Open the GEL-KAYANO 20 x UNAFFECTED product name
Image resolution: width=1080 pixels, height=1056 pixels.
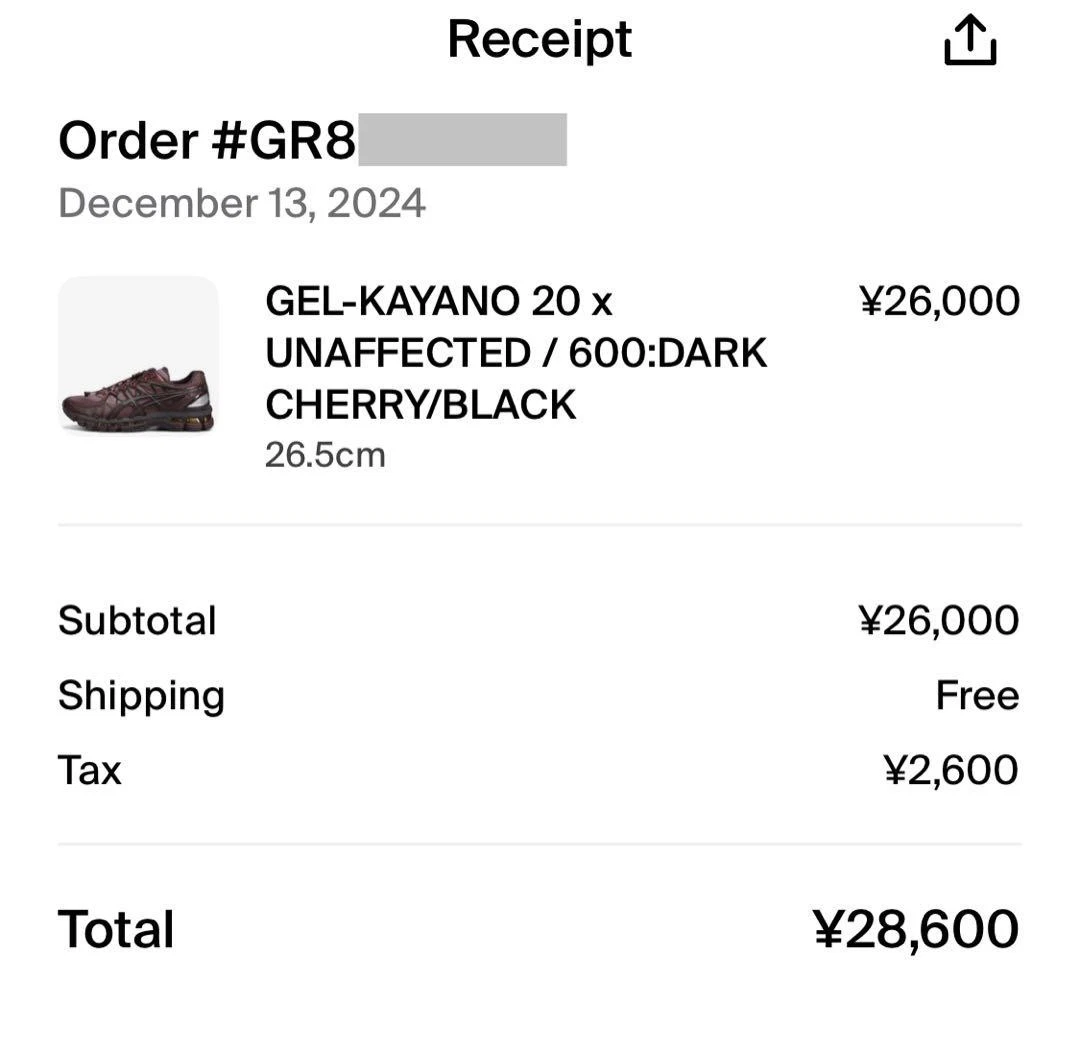pyautogui.click(x=438, y=301)
